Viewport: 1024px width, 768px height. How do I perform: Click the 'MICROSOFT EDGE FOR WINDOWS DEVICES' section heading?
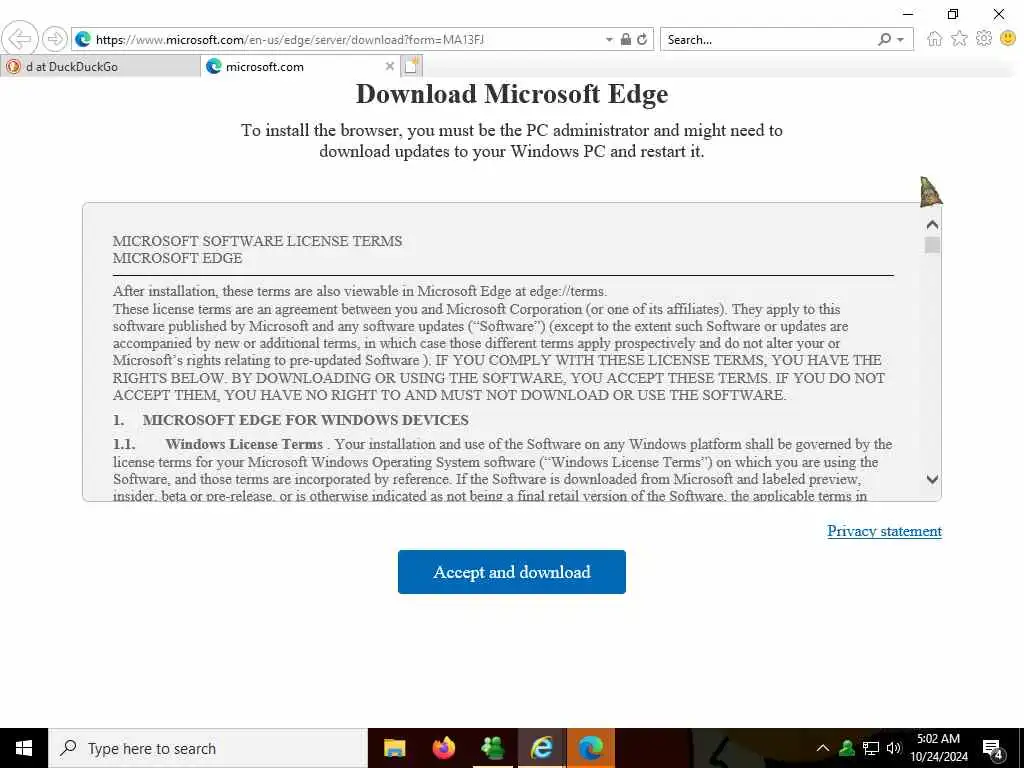[x=306, y=420]
